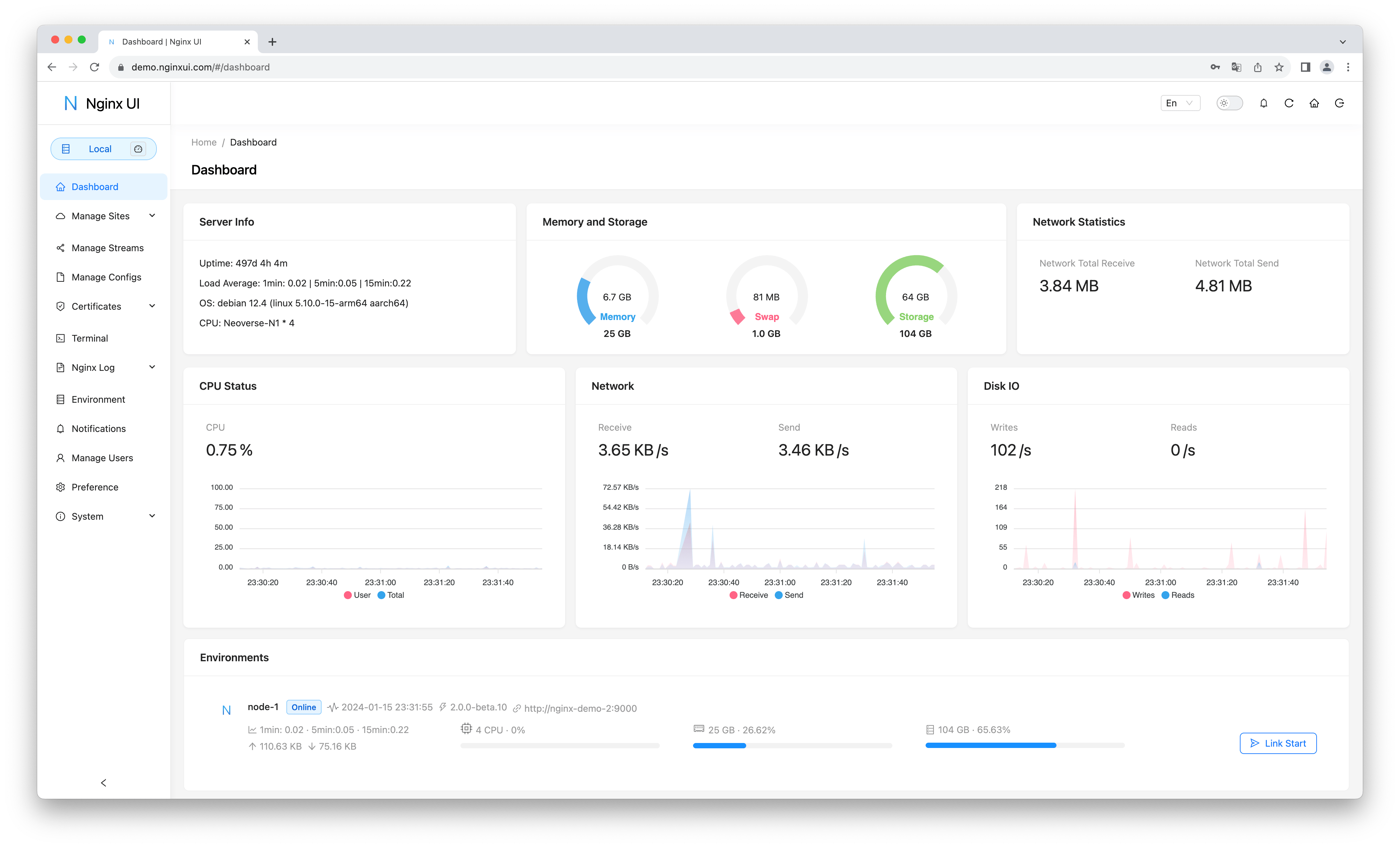
Task: Select the En language dropdown
Action: click(1178, 103)
